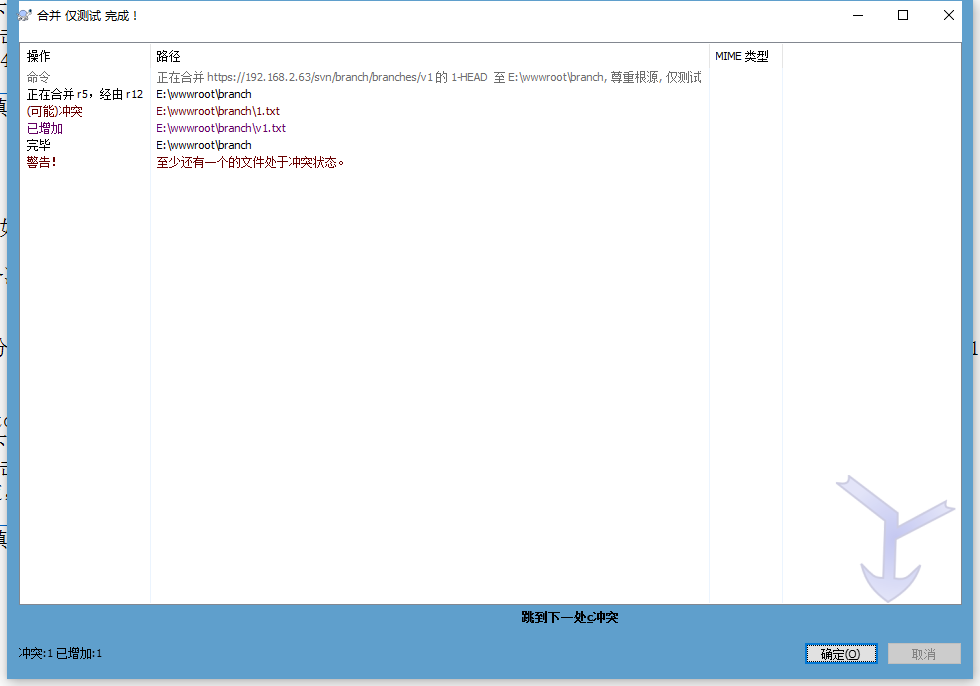
Task: Click the warning text 至少还有一个的文件处于冲突状态
Action: tap(250, 162)
